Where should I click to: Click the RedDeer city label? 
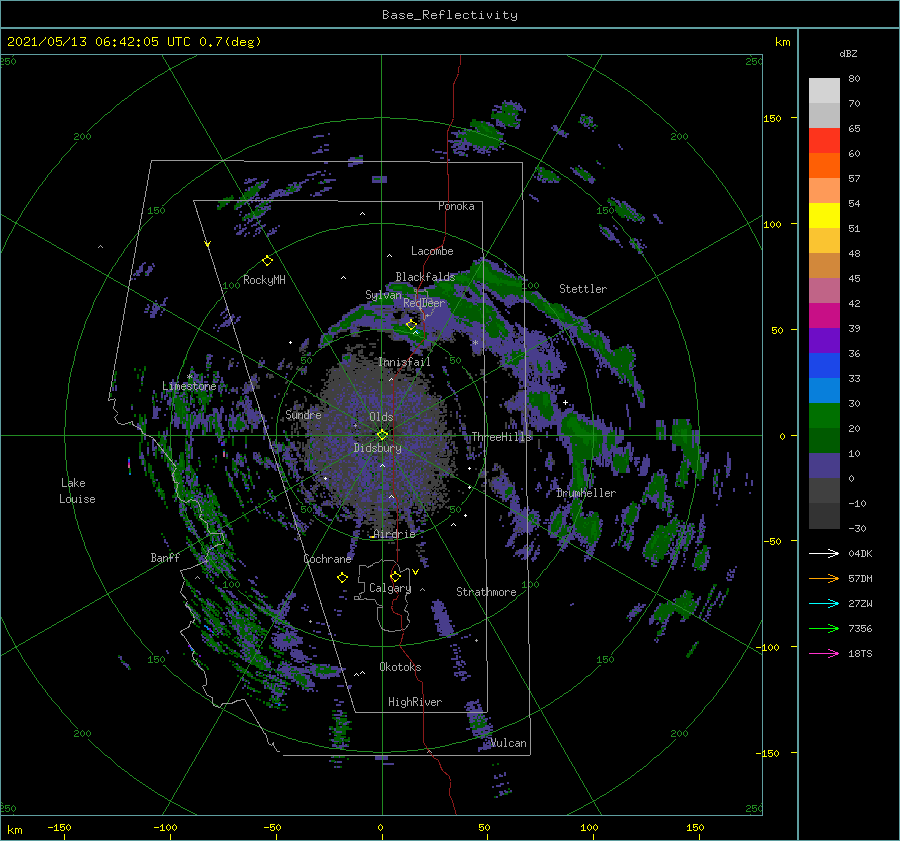(424, 303)
